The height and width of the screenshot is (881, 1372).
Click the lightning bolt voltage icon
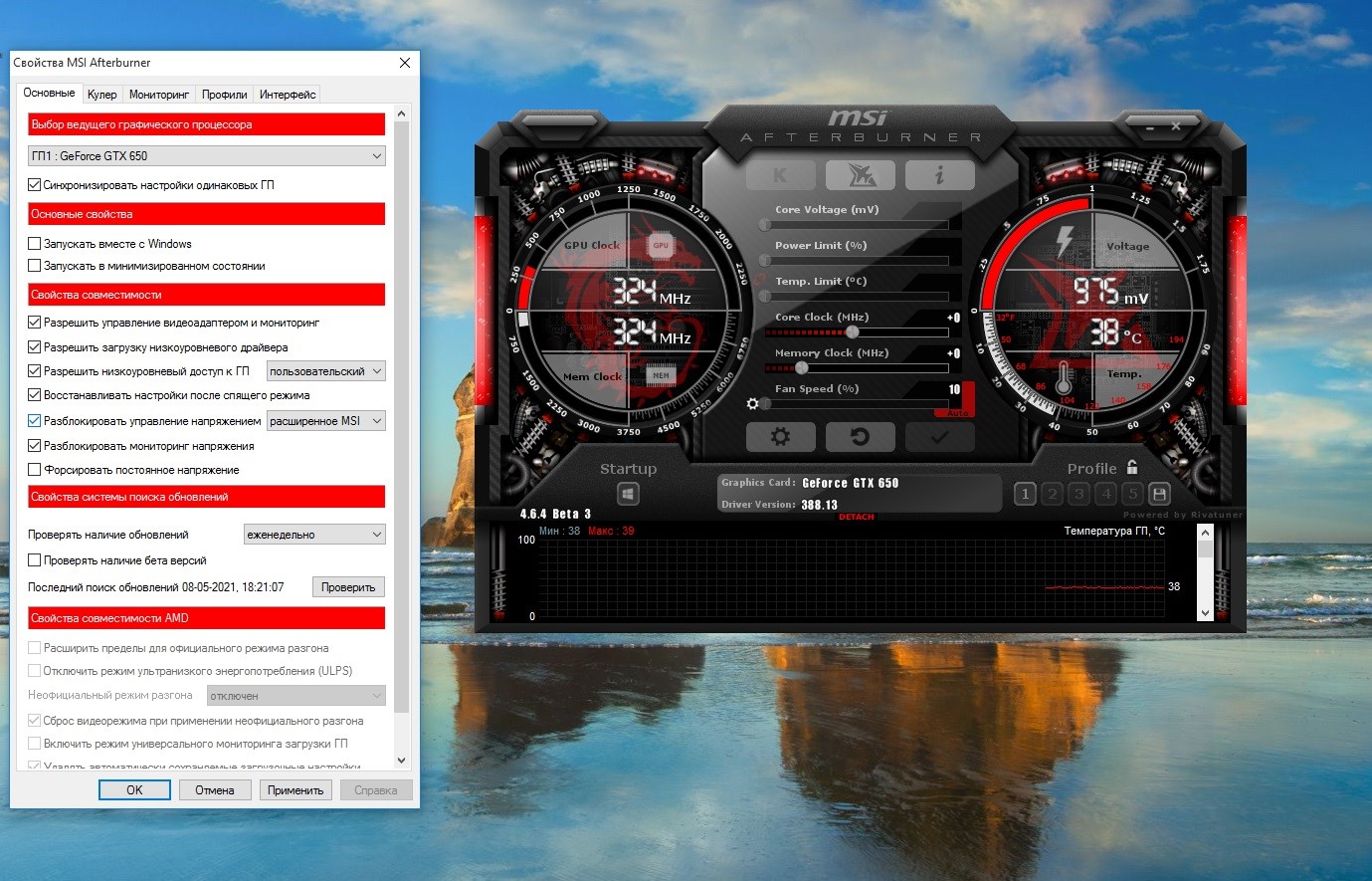pyautogui.click(x=1065, y=243)
